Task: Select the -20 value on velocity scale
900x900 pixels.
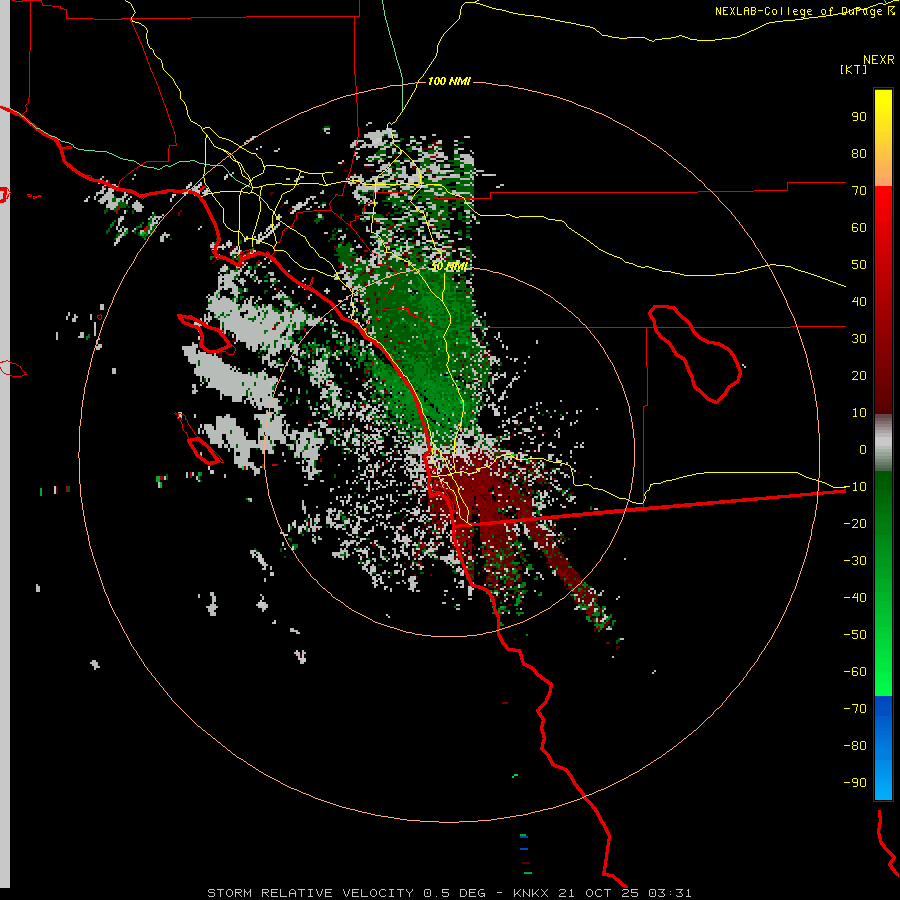Action: tap(855, 523)
